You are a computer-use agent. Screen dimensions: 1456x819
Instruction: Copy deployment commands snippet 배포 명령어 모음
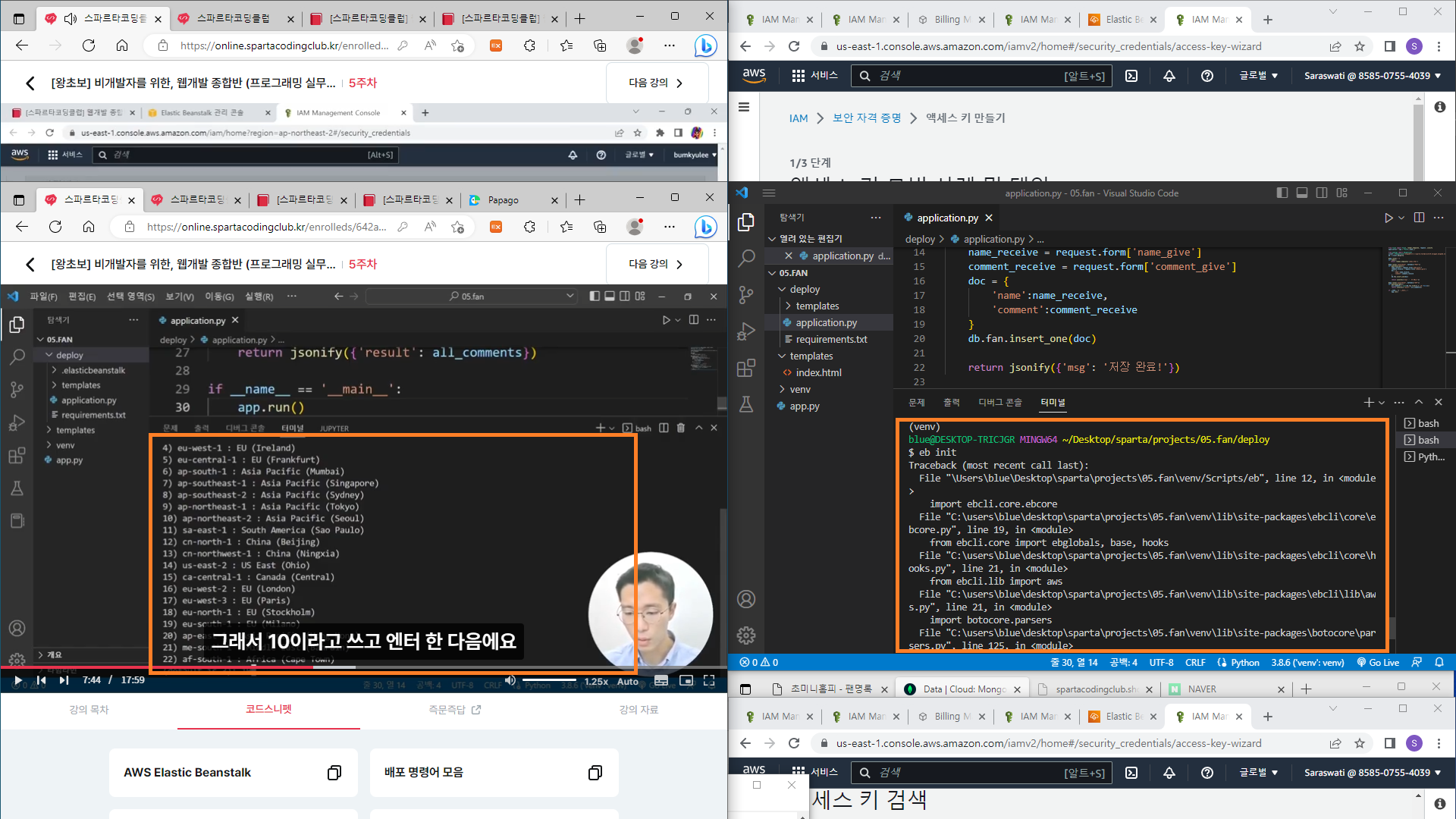(x=595, y=773)
